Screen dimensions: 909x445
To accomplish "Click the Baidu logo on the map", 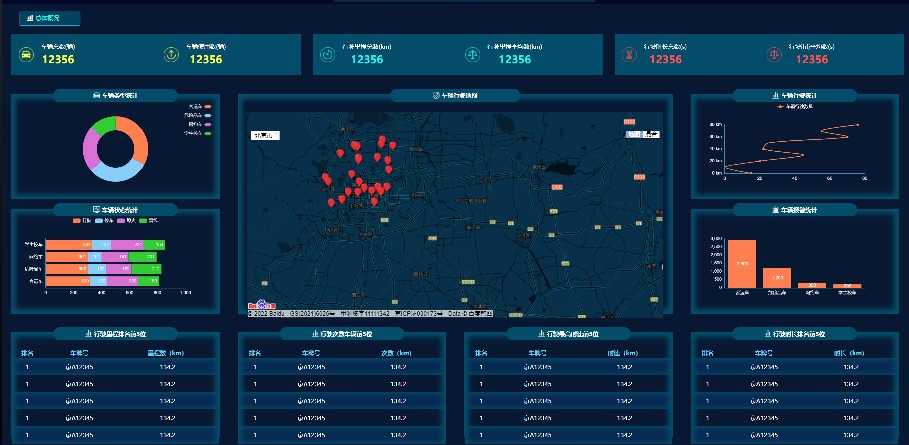I will (261, 304).
